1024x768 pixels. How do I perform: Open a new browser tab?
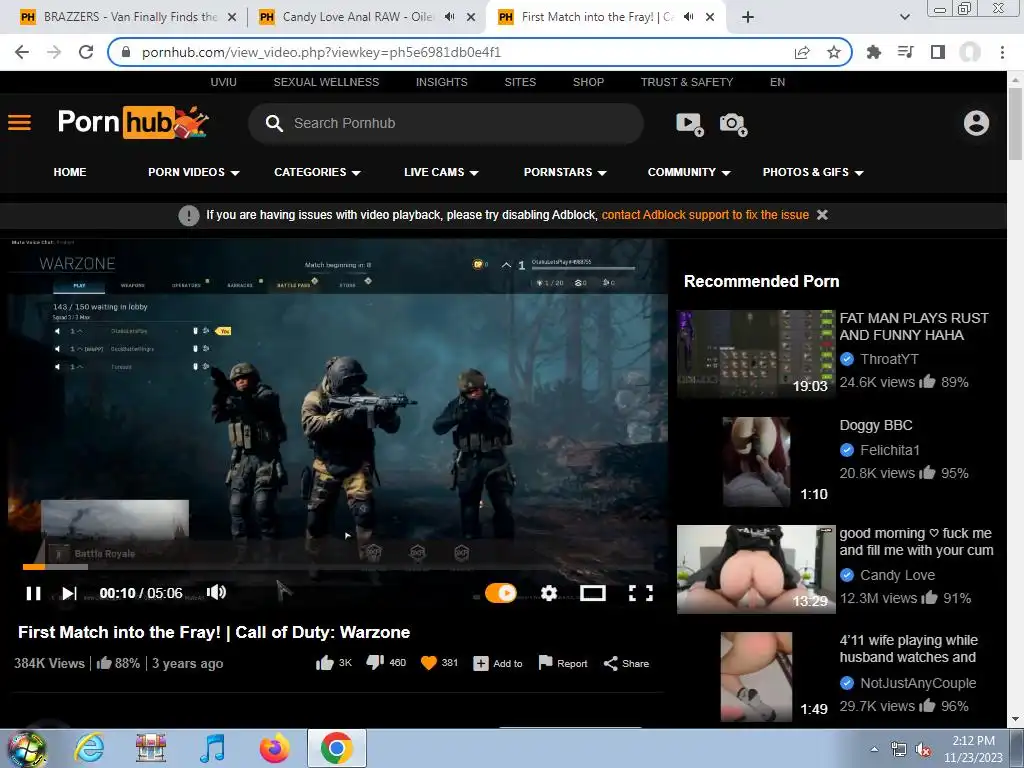pos(748,17)
